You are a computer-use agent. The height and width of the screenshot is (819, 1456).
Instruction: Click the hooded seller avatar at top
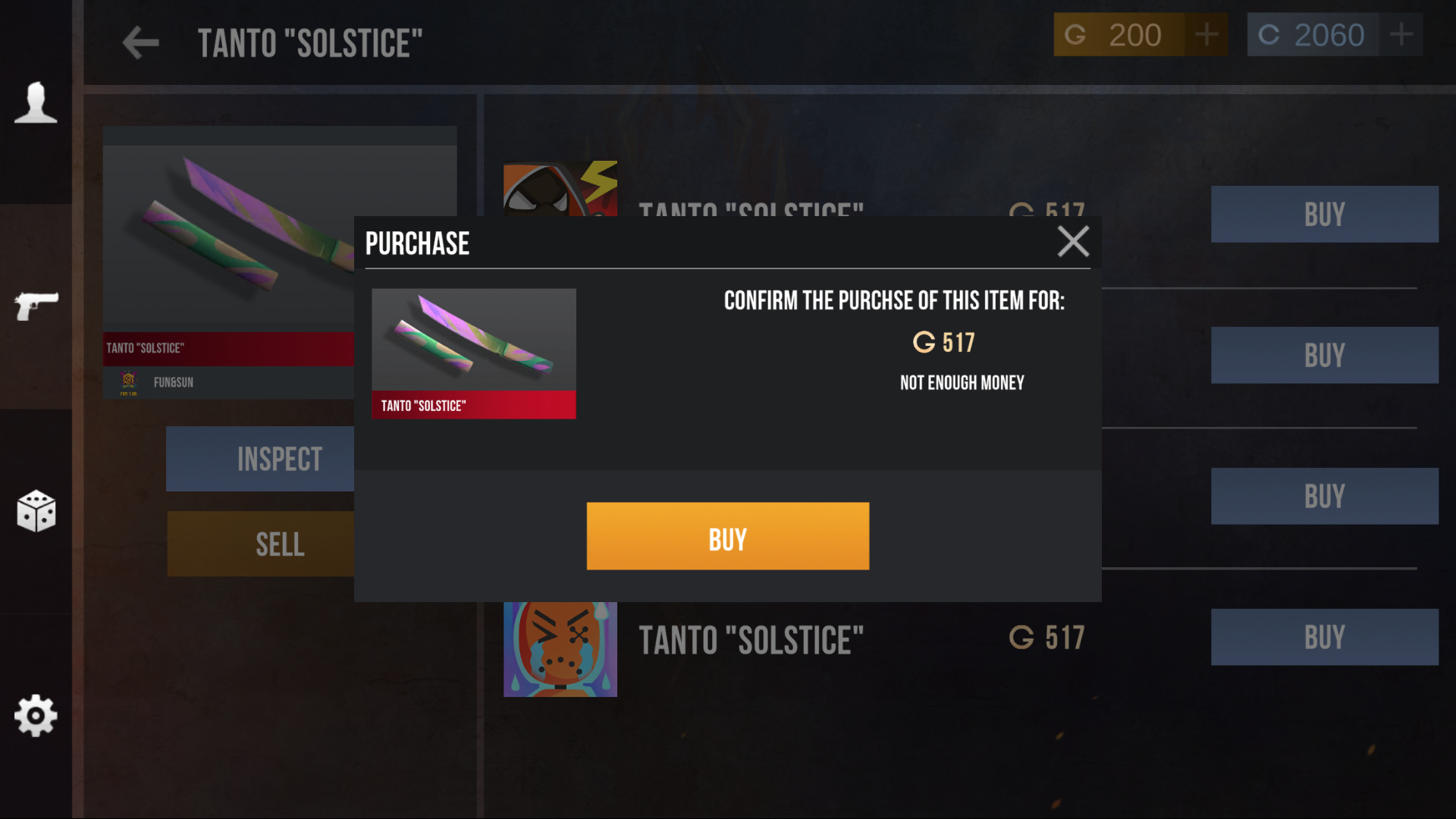(x=560, y=189)
